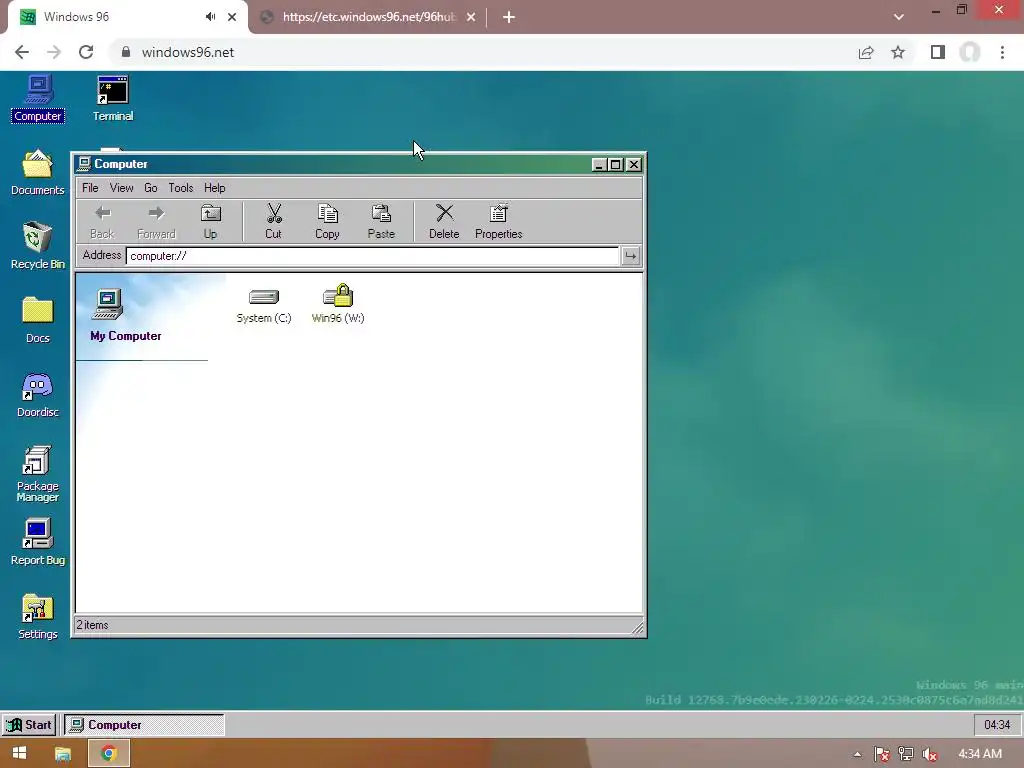Reload the windows96.net page
The height and width of the screenshot is (768, 1024).
pos(86,52)
